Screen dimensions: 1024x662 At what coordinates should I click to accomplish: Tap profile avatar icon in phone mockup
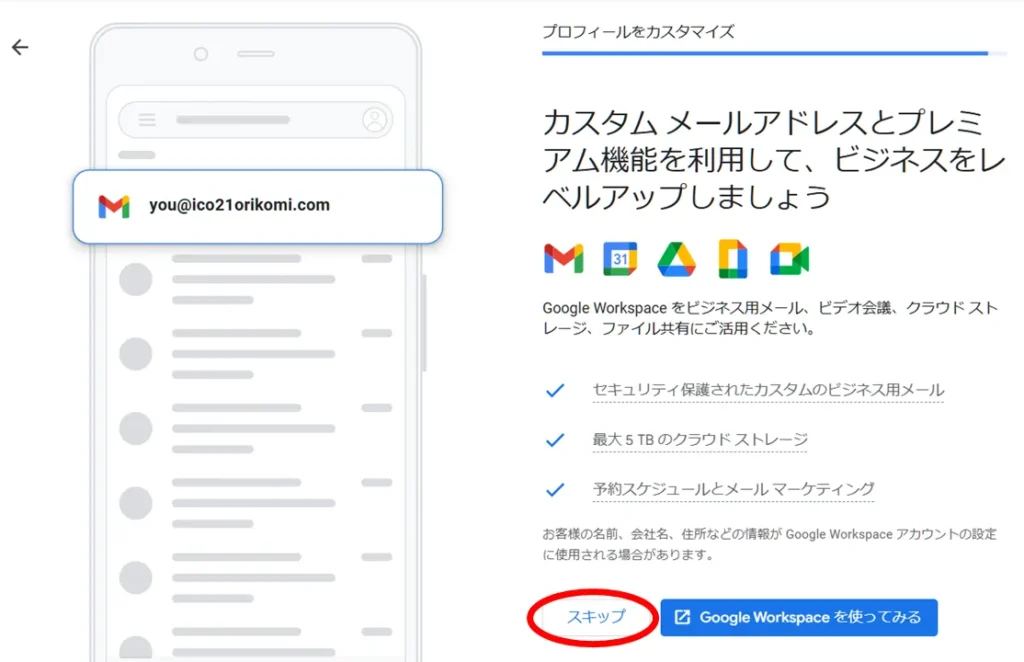[375, 120]
